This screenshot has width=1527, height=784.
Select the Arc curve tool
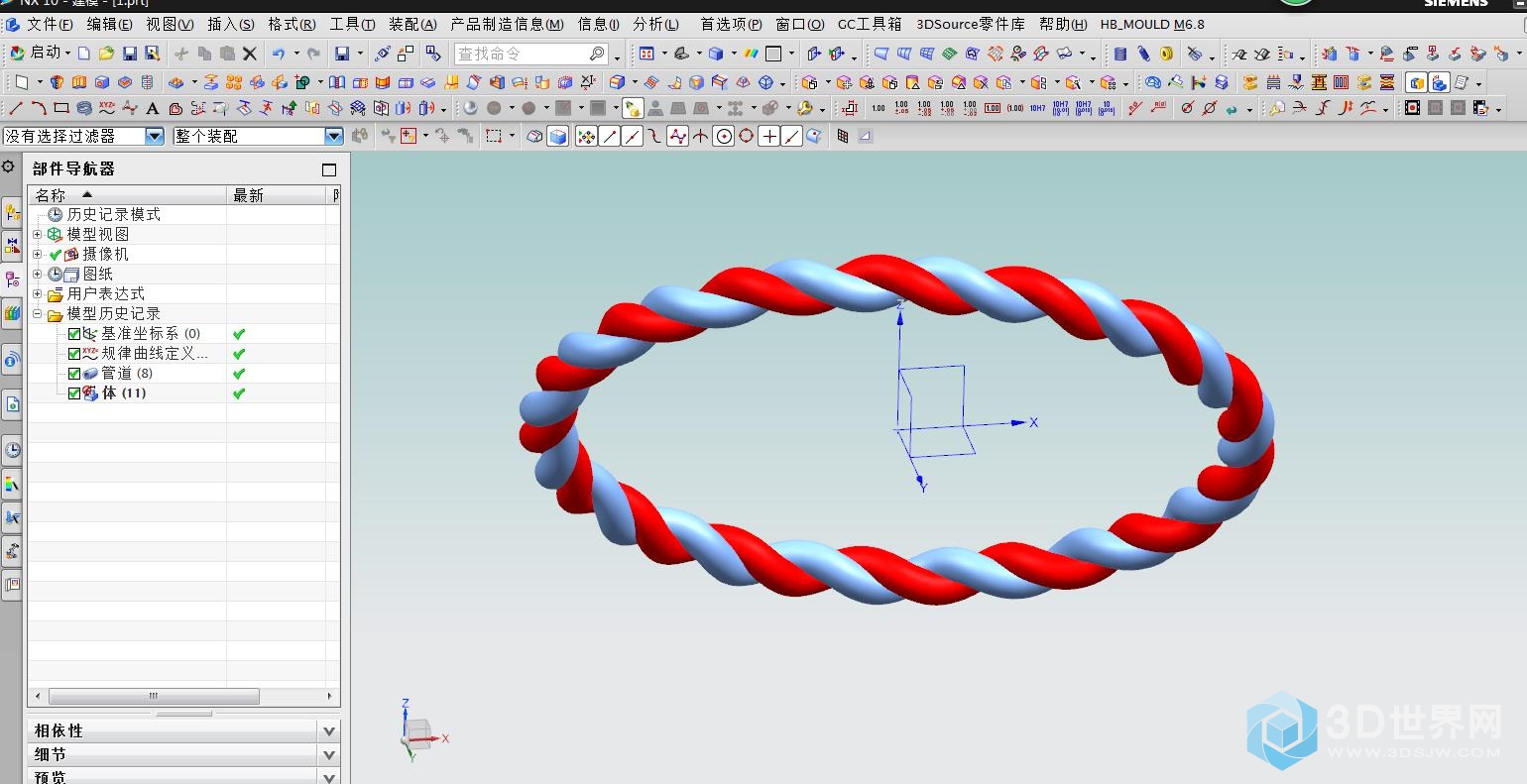tap(39, 108)
